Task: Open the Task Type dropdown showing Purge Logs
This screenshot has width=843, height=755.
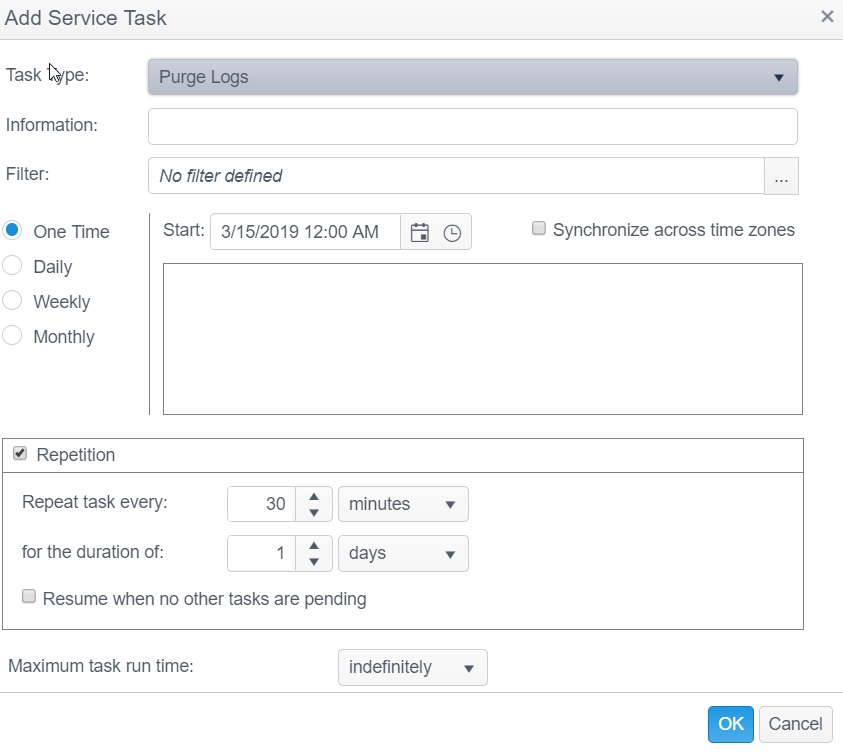Action: (472, 77)
